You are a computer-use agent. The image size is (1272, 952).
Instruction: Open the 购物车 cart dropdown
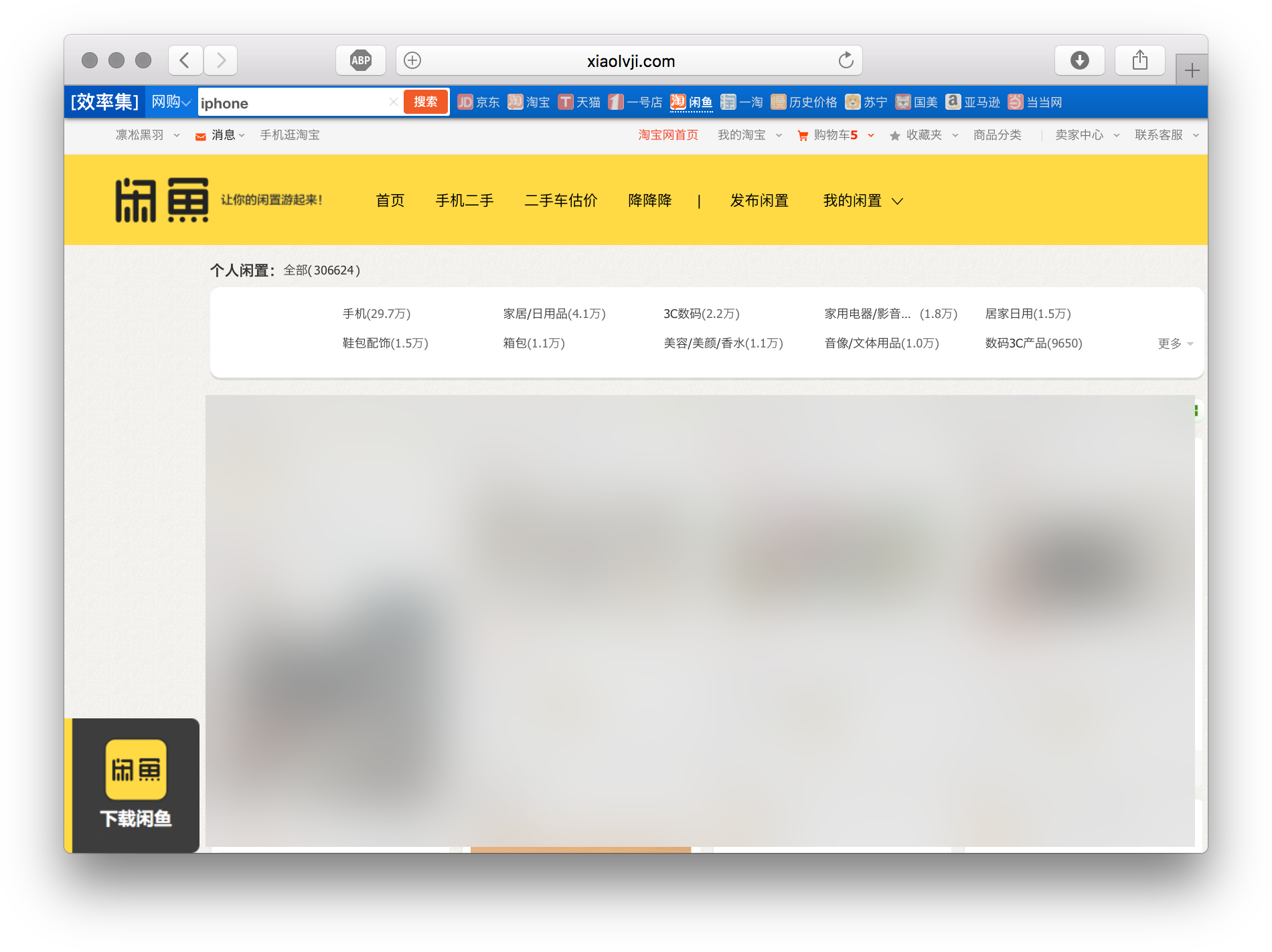pos(836,135)
